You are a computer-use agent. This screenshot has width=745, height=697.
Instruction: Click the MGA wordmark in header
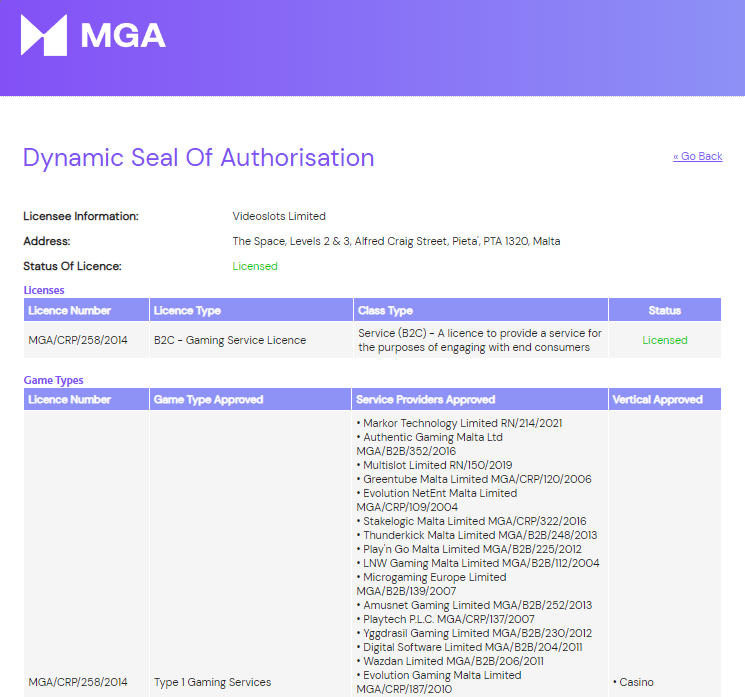click(x=123, y=36)
